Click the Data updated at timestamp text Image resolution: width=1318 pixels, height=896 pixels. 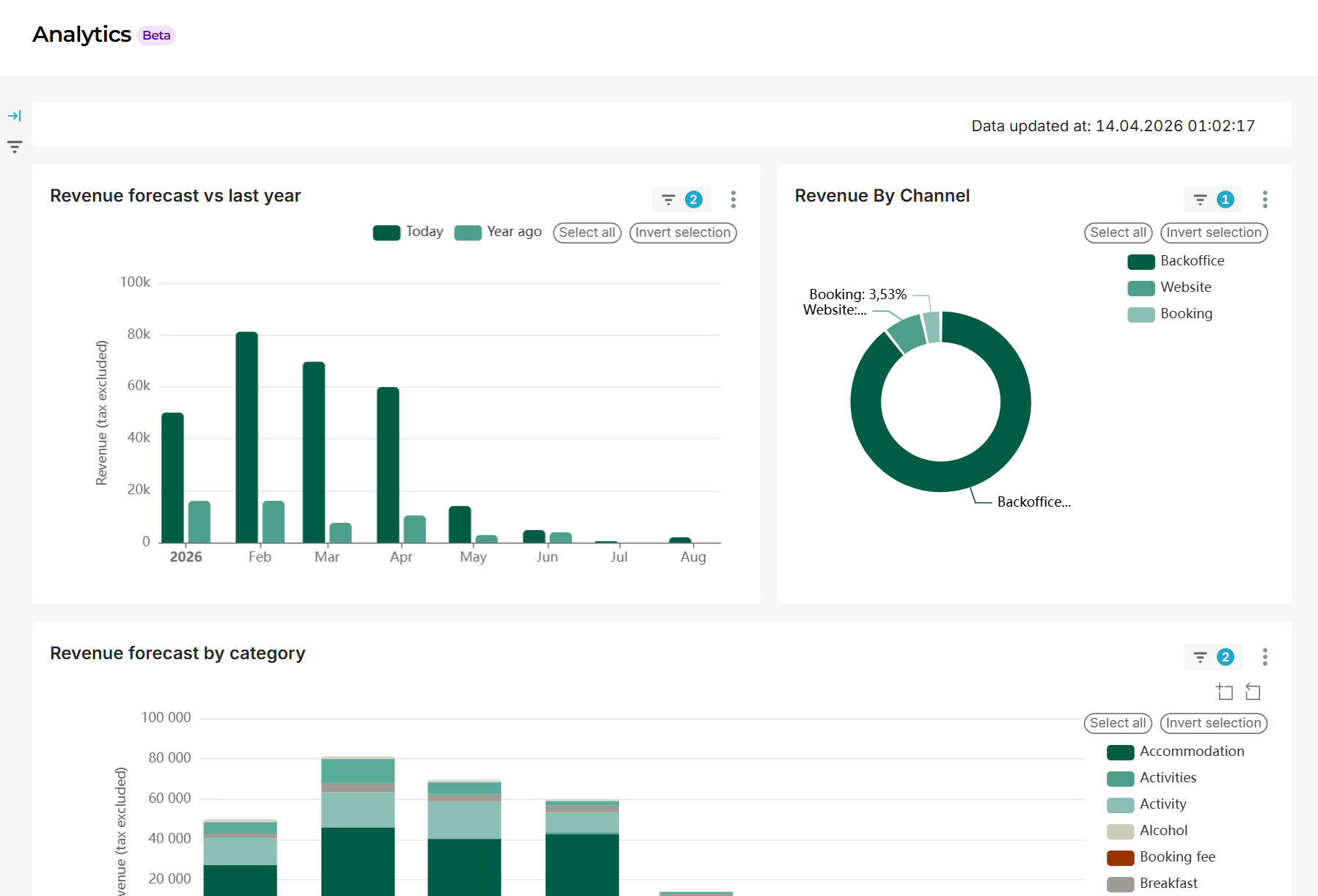point(1113,126)
